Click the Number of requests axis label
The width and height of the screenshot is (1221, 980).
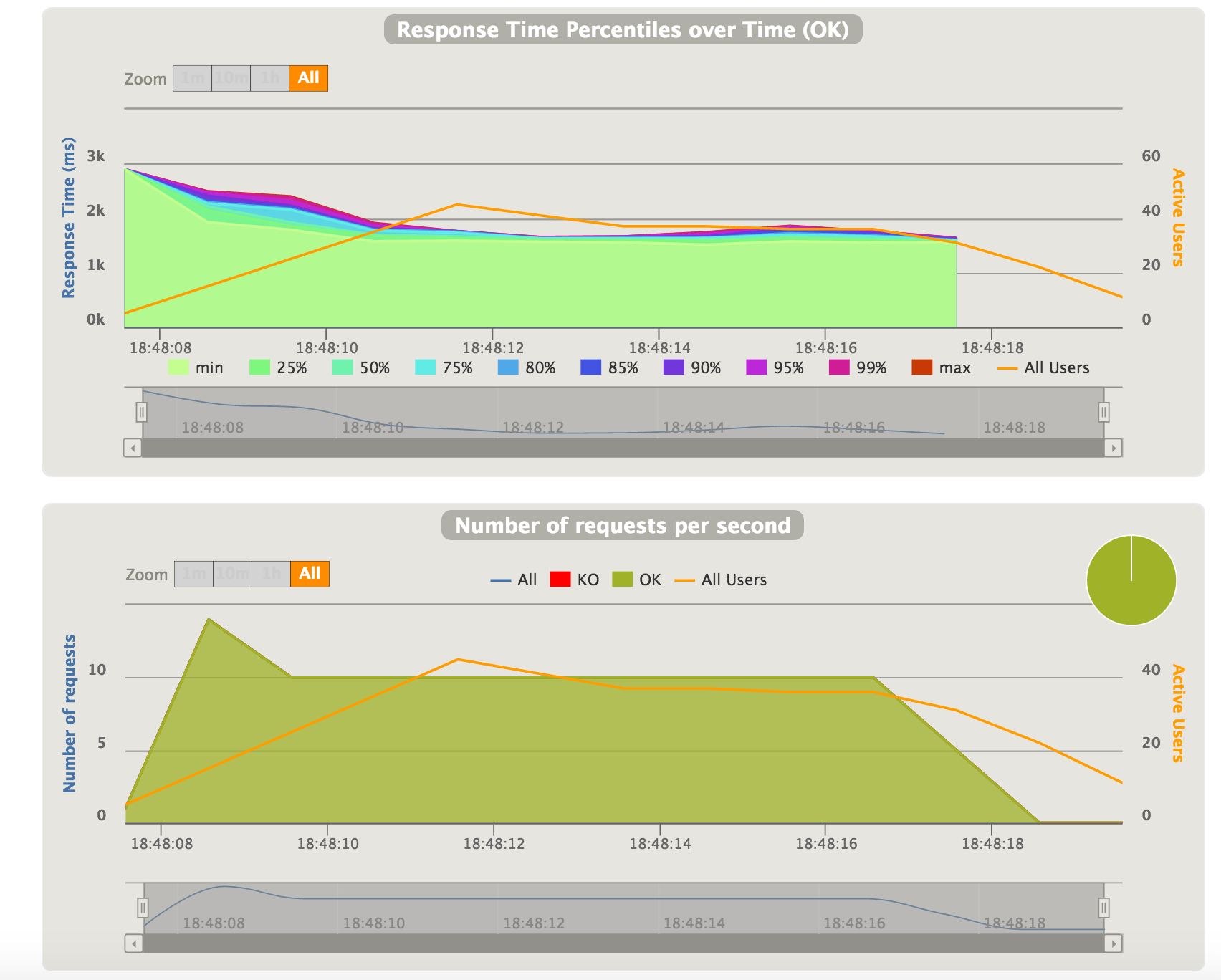click(69, 714)
